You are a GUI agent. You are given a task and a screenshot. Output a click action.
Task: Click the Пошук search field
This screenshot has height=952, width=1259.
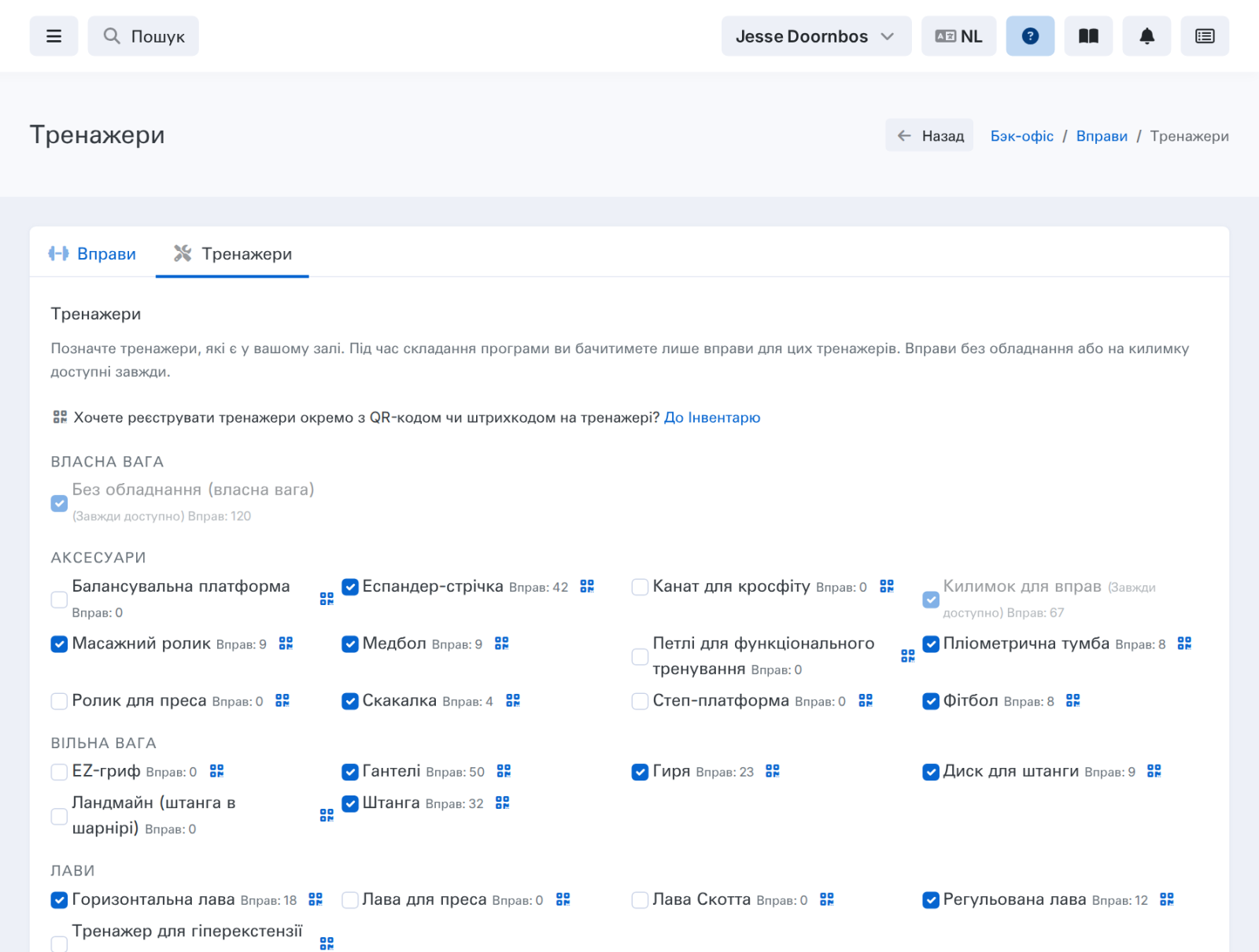143,36
